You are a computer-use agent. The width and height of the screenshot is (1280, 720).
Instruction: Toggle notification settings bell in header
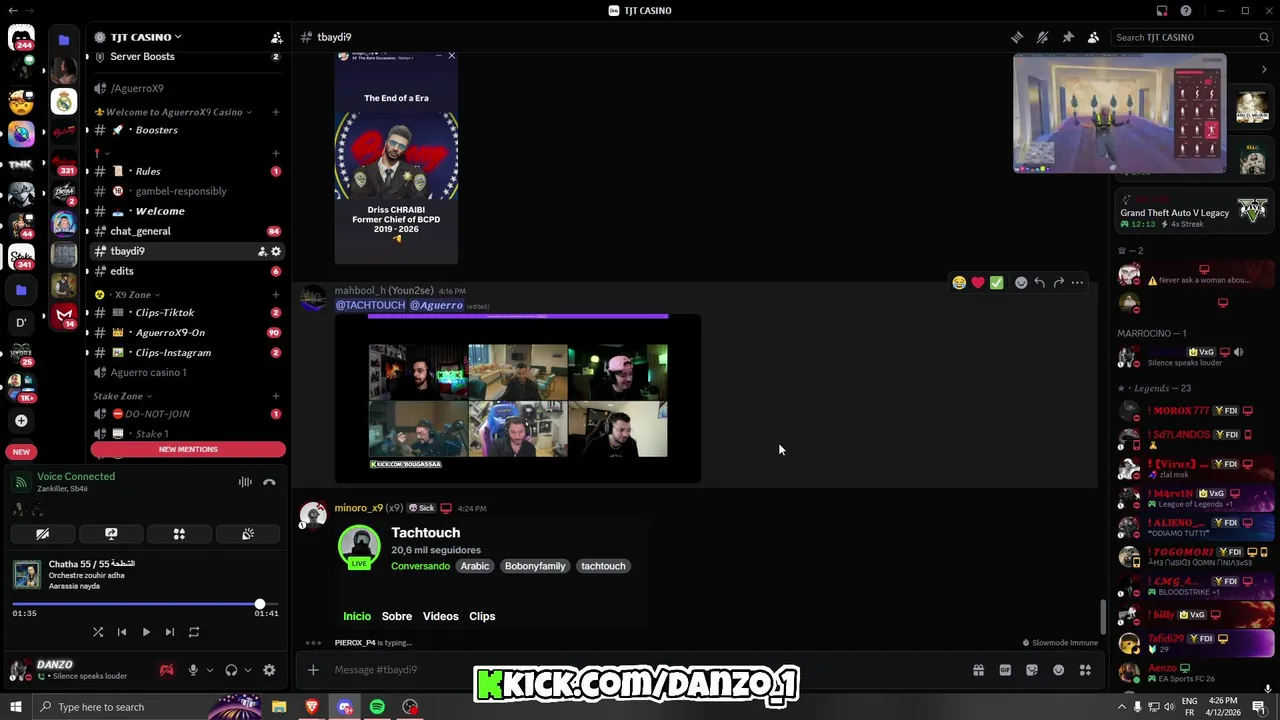[x=1042, y=37]
